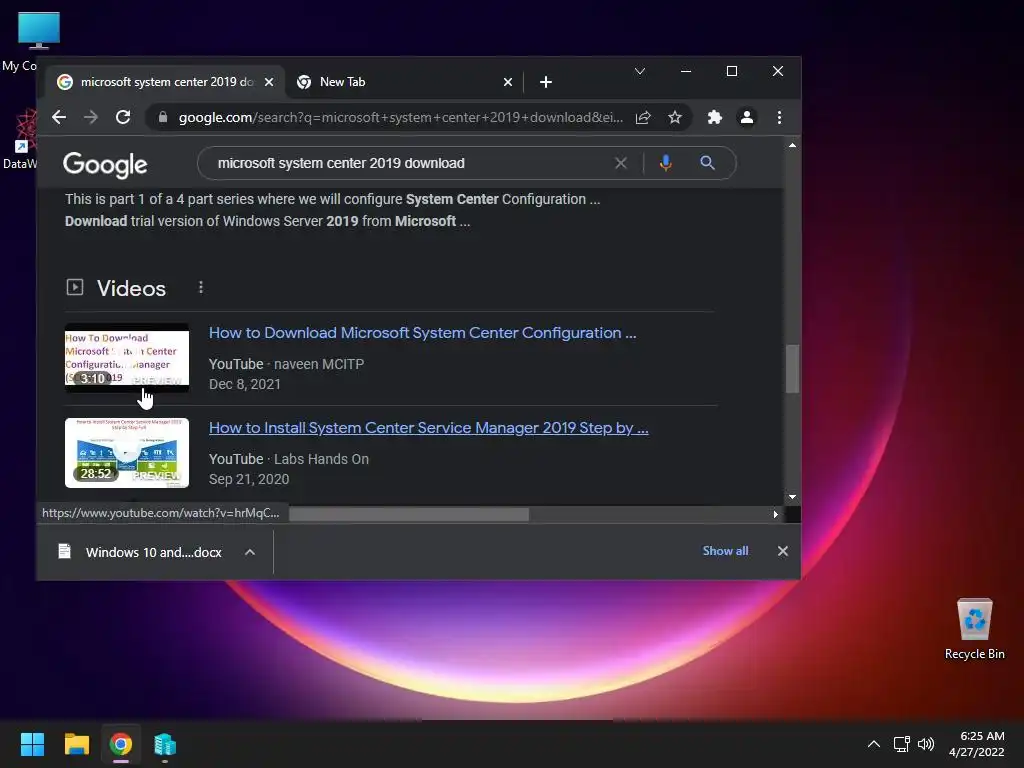
Task: Open Chrome's three-dot menu
Action: pos(779,118)
